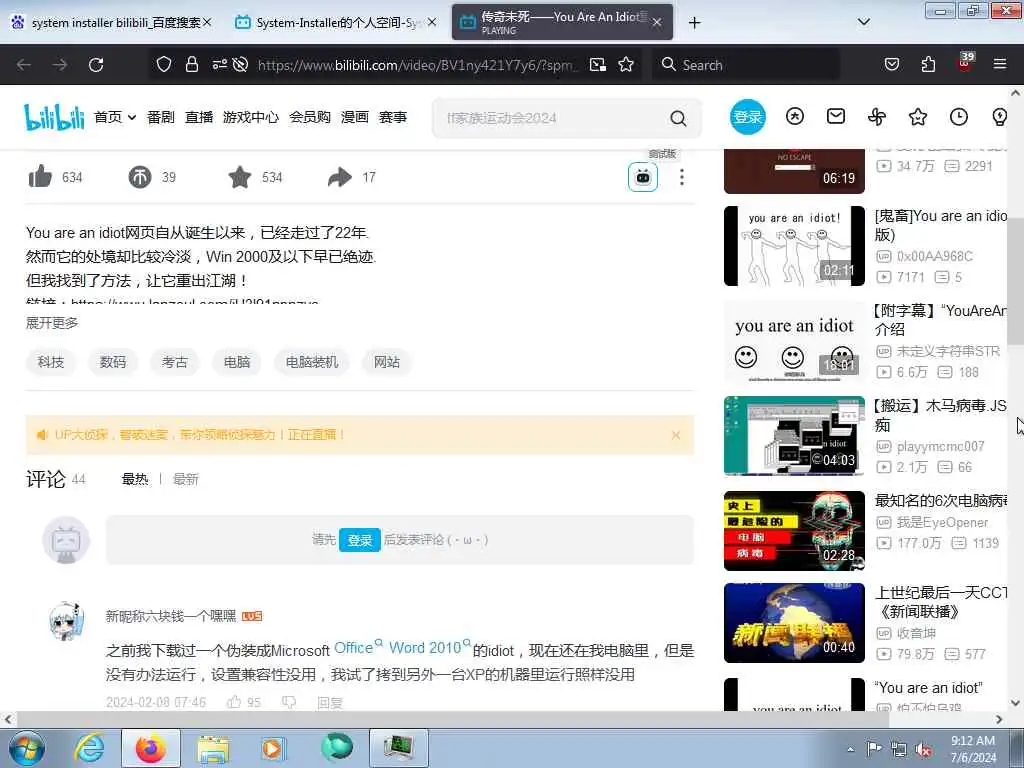Click the search magnifier in bilibili search box
This screenshot has height=768, width=1024.
coord(679,118)
